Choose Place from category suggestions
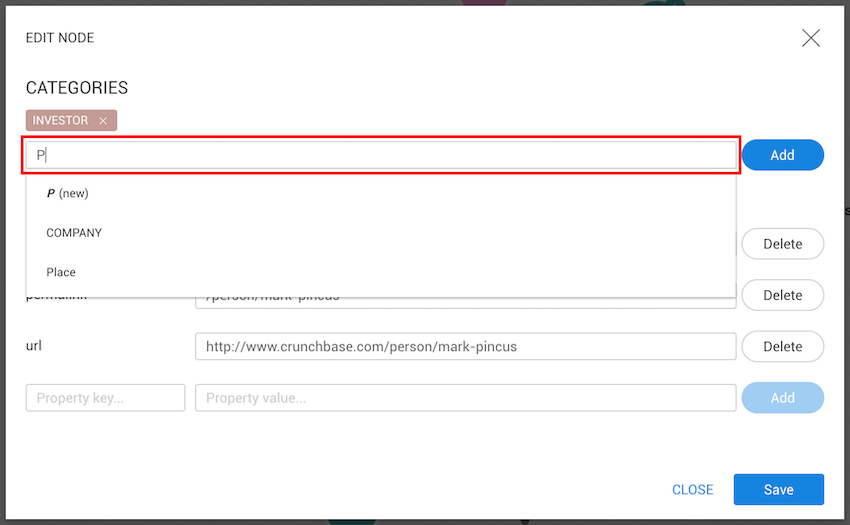This screenshot has width=850, height=525. [x=61, y=272]
